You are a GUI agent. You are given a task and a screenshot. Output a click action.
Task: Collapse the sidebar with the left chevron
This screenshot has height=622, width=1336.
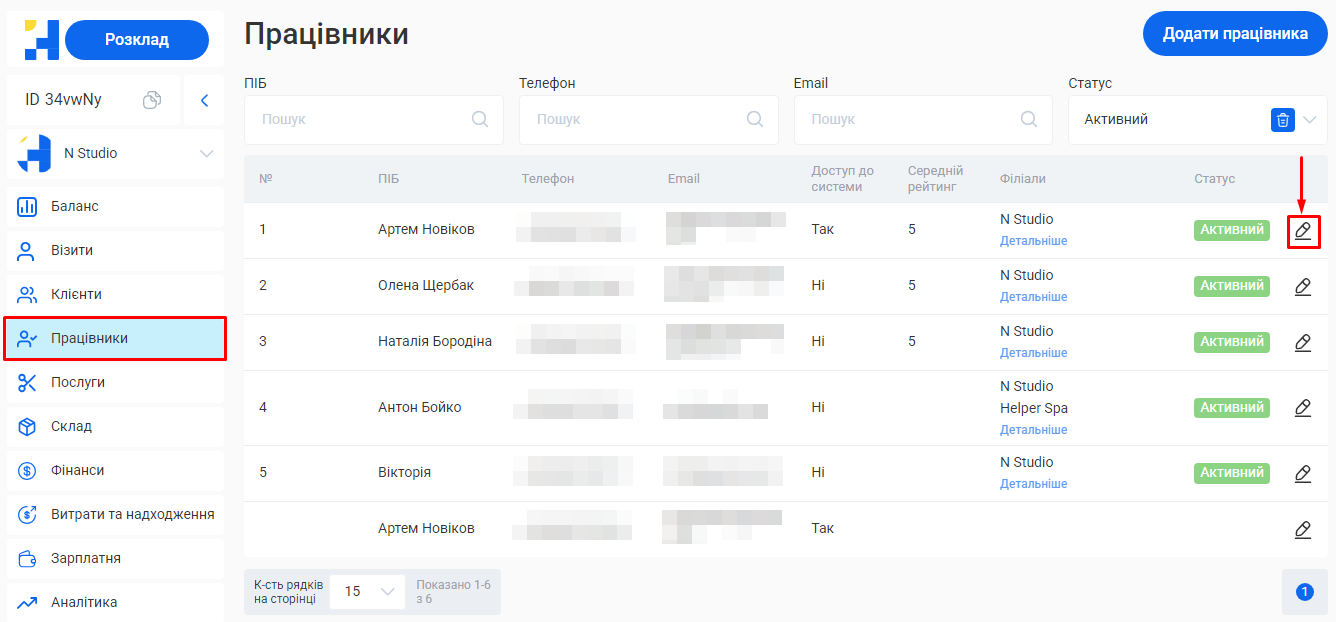(204, 100)
